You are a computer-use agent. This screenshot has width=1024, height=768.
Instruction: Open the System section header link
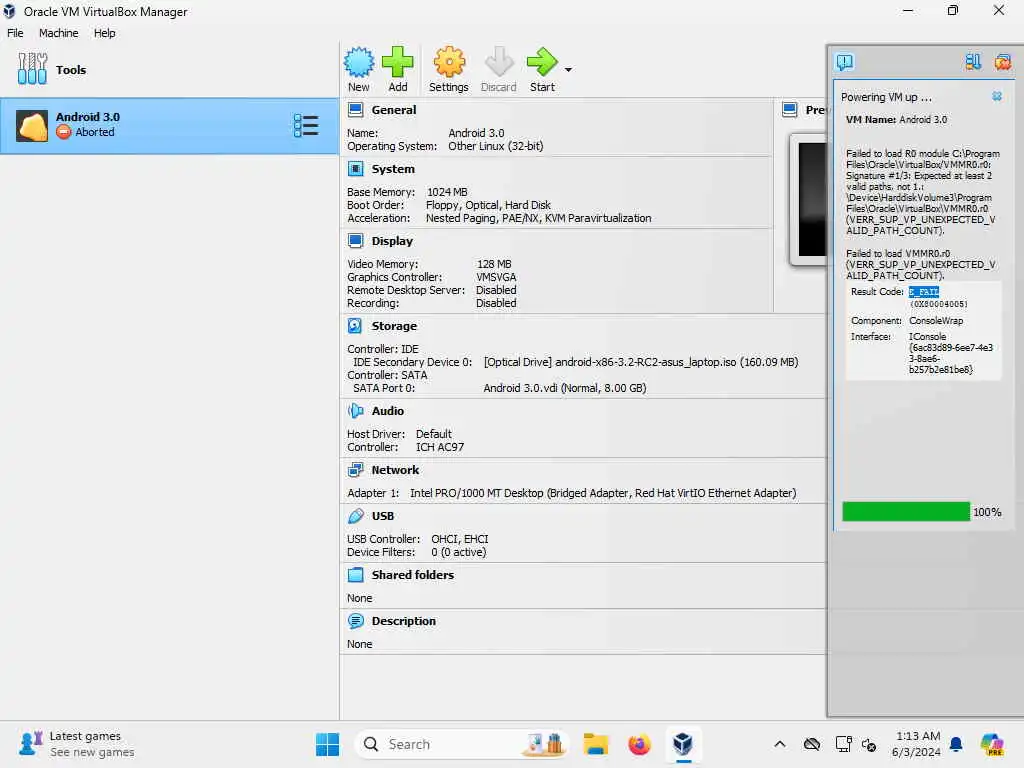pyautogui.click(x=393, y=169)
